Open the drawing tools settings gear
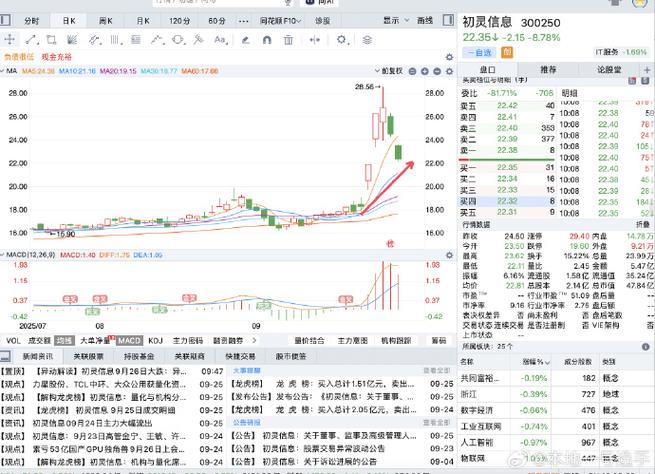This screenshot has width=655, height=474. coord(342,40)
